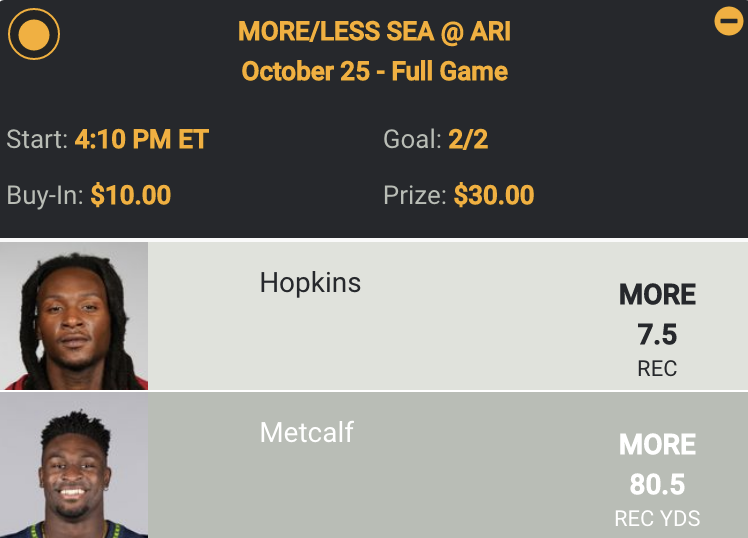748x538 pixels.
Task: Click the REC YDS stat label
Action: pos(657,519)
